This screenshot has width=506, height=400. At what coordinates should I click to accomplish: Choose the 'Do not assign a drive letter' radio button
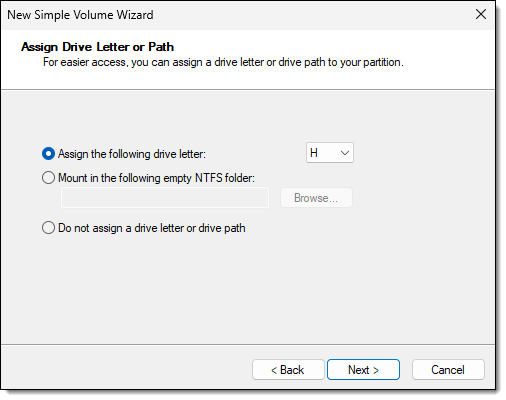point(48,228)
